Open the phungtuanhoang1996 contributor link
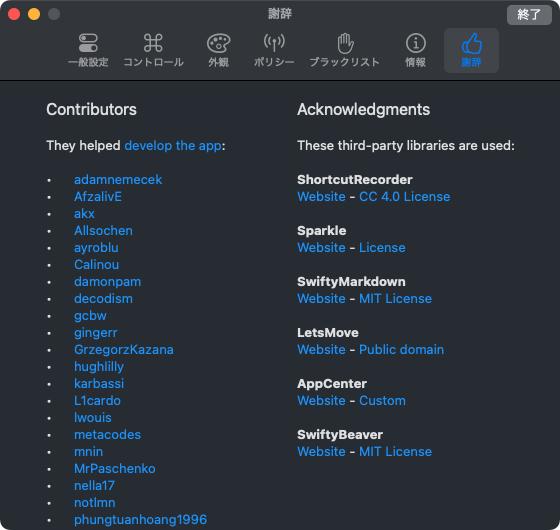 (x=140, y=519)
